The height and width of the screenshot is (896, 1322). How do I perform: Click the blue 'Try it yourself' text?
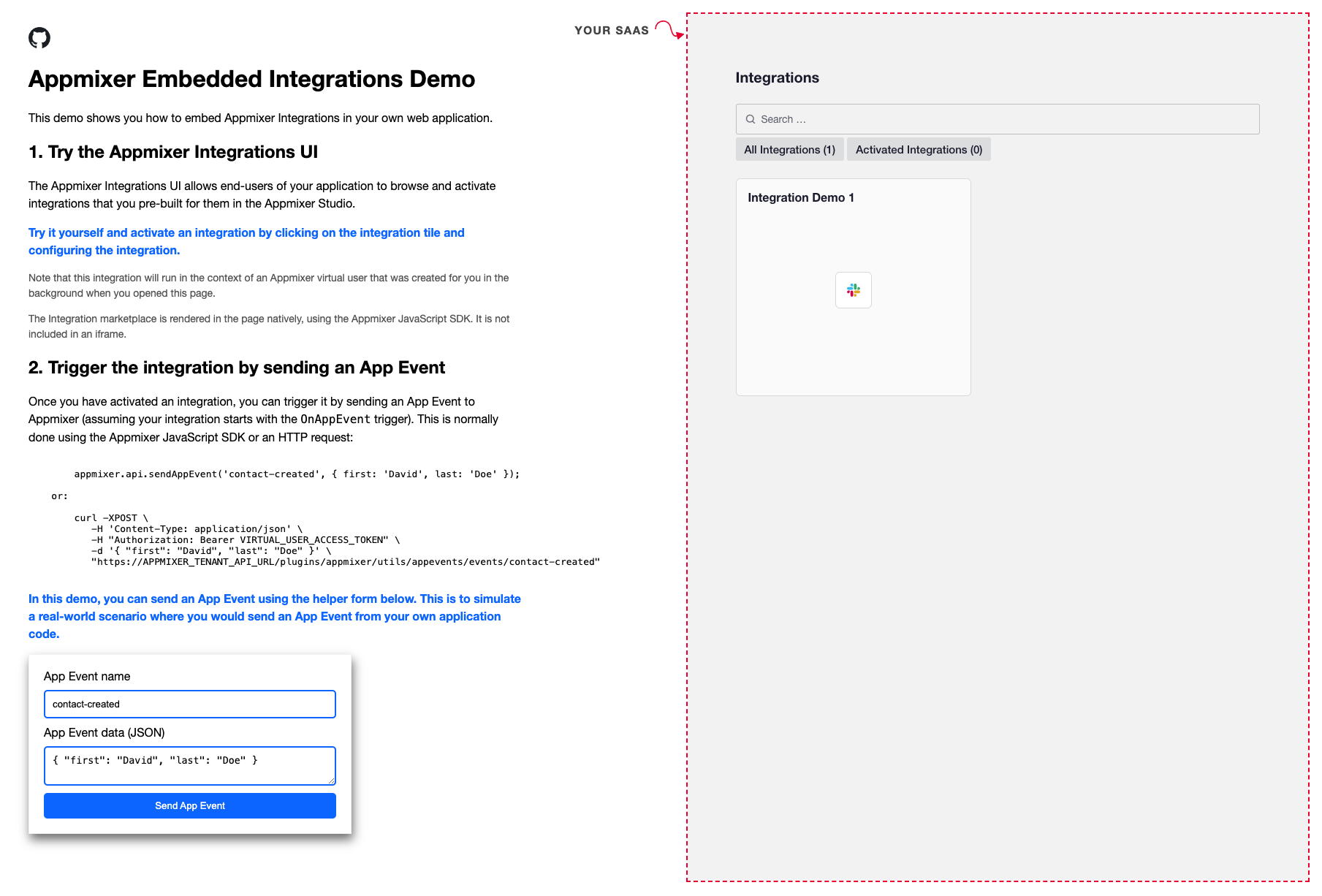246,241
